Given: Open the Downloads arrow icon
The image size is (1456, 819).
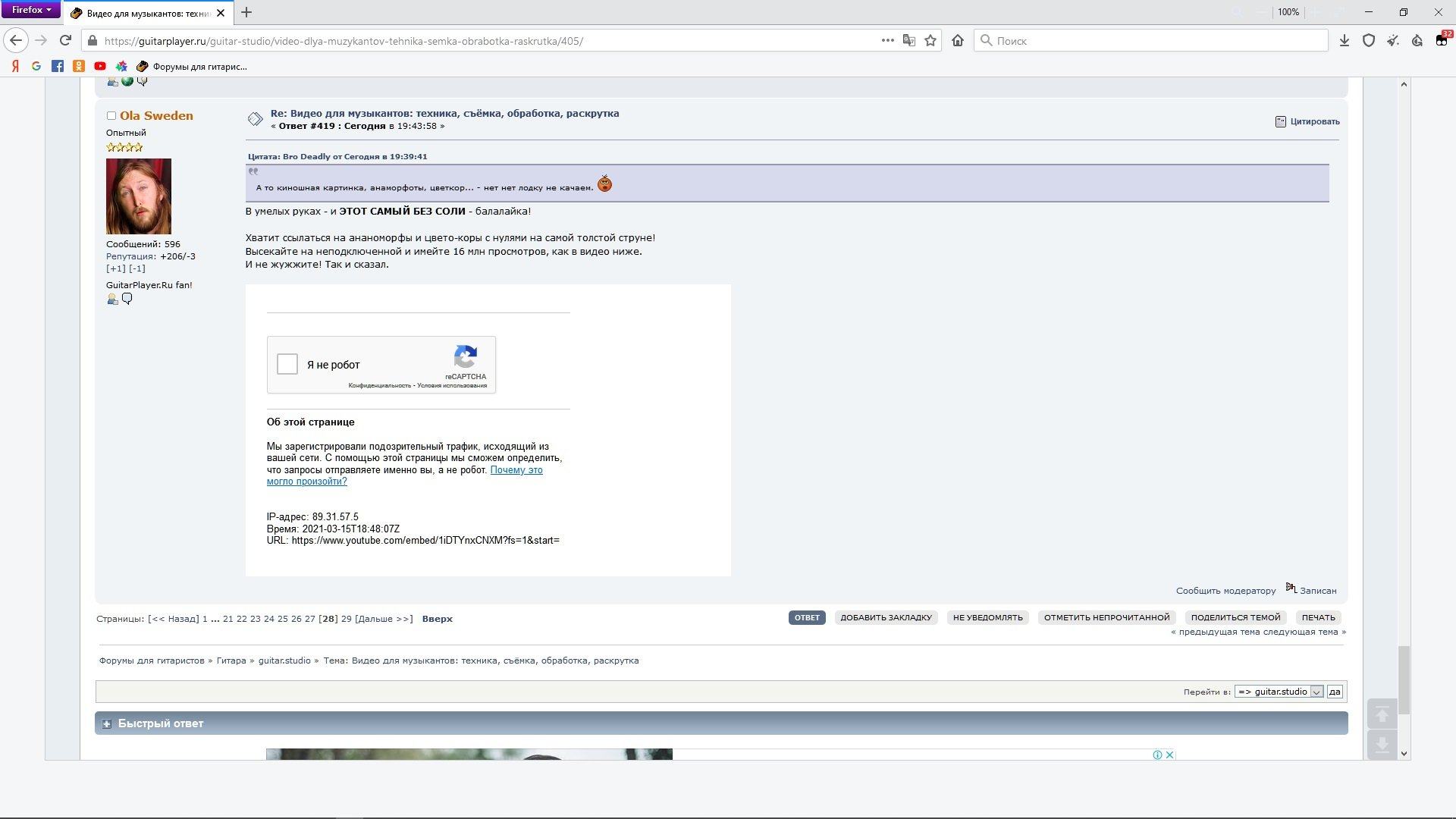Looking at the screenshot, I should (x=1344, y=41).
